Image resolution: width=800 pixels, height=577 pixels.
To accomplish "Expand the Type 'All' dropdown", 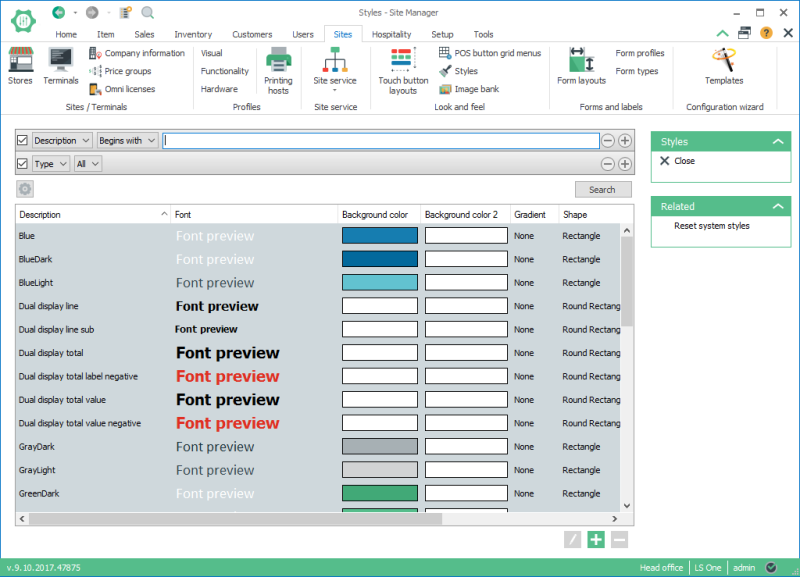I will tap(88, 164).
